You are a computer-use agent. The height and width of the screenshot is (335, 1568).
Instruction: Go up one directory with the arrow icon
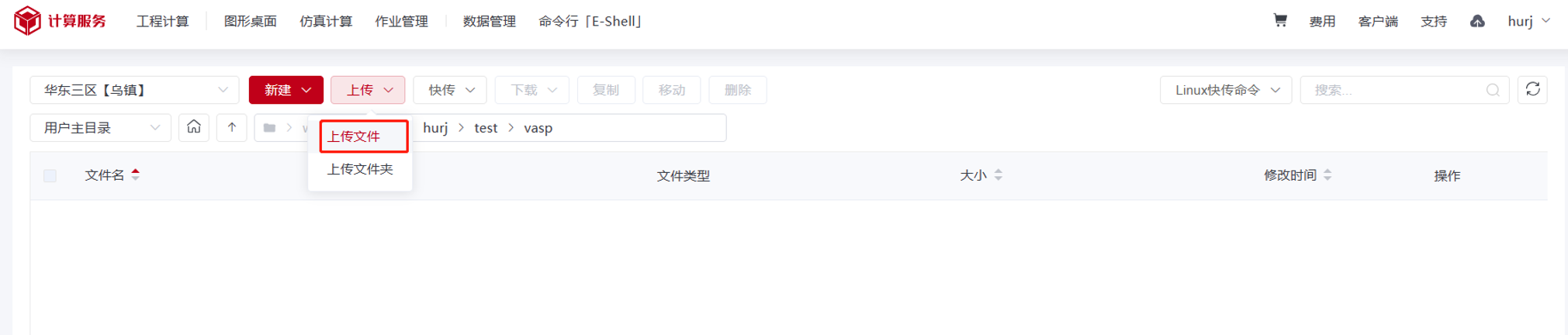pyautogui.click(x=231, y=127)
